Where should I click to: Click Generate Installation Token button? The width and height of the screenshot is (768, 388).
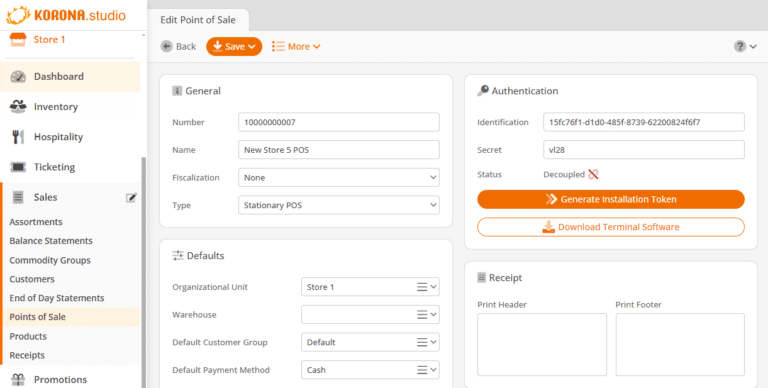[611, 199]
